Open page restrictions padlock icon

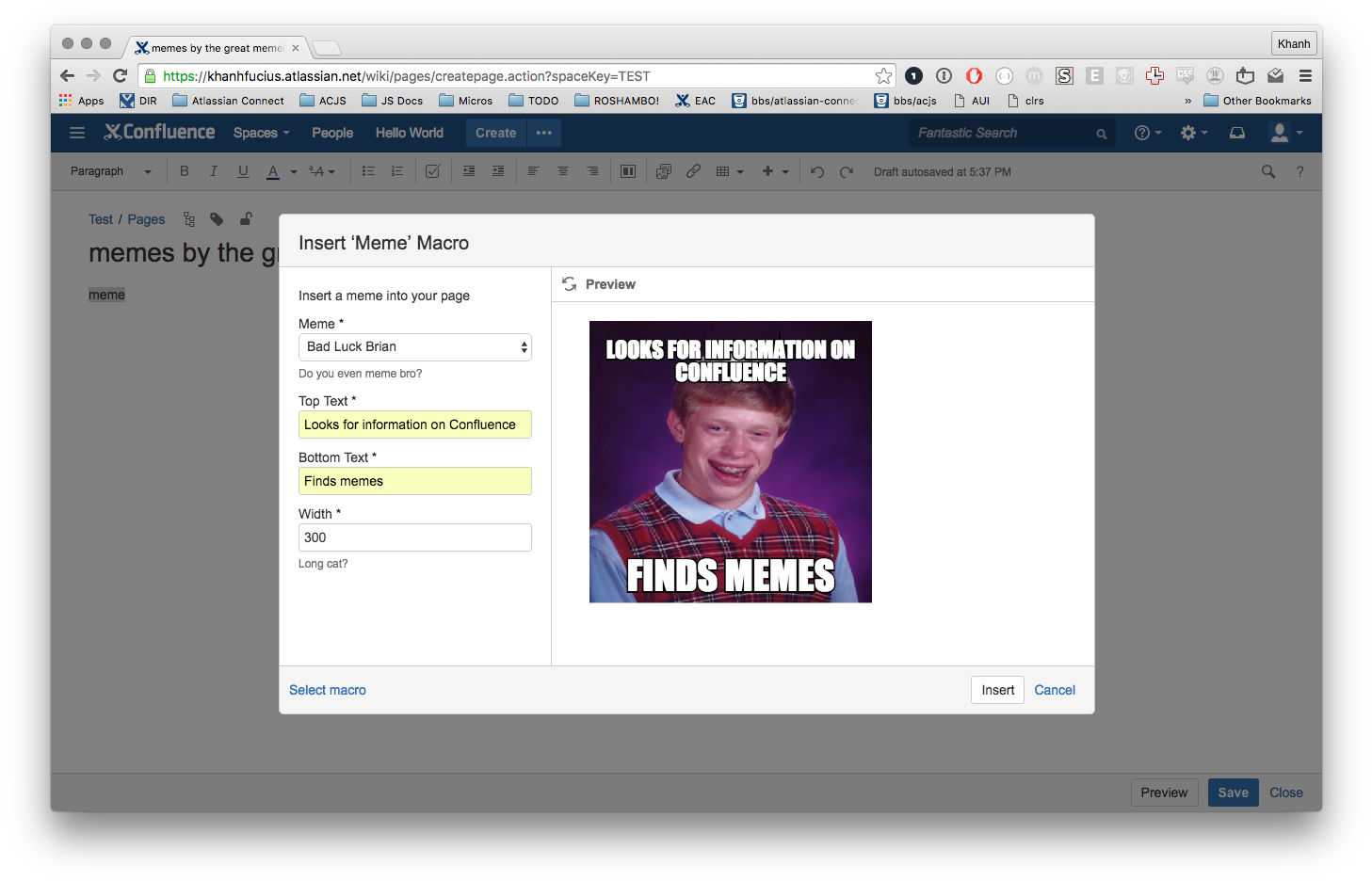coord(246,219)
